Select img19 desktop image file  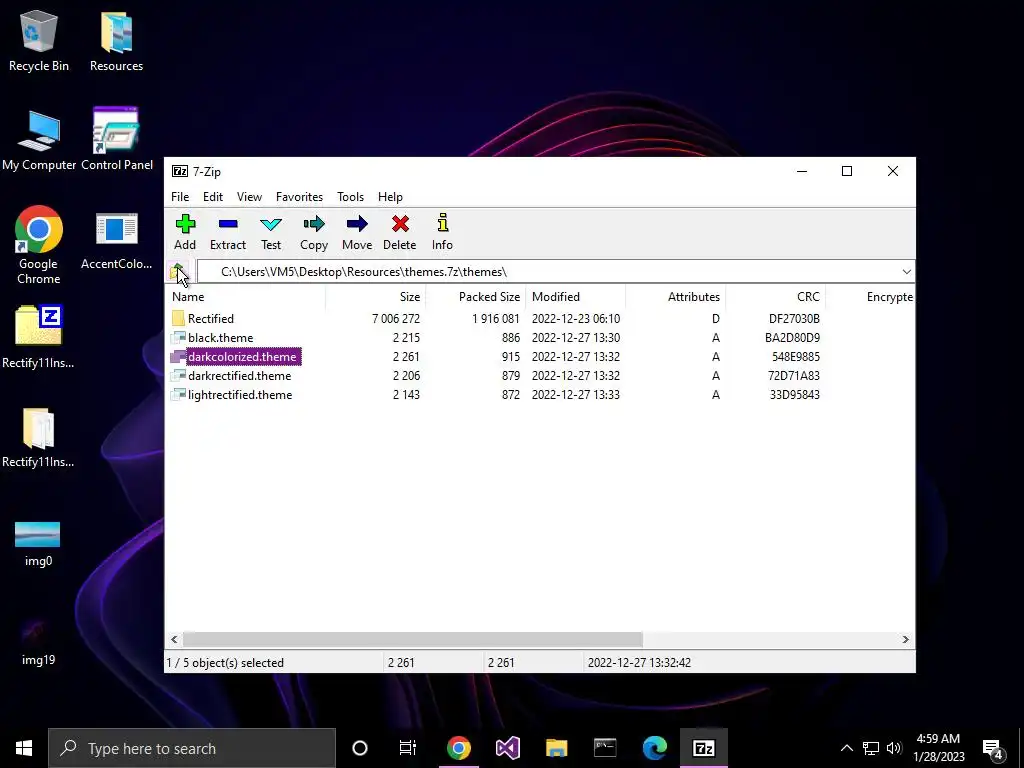click(x=38, y=643)
